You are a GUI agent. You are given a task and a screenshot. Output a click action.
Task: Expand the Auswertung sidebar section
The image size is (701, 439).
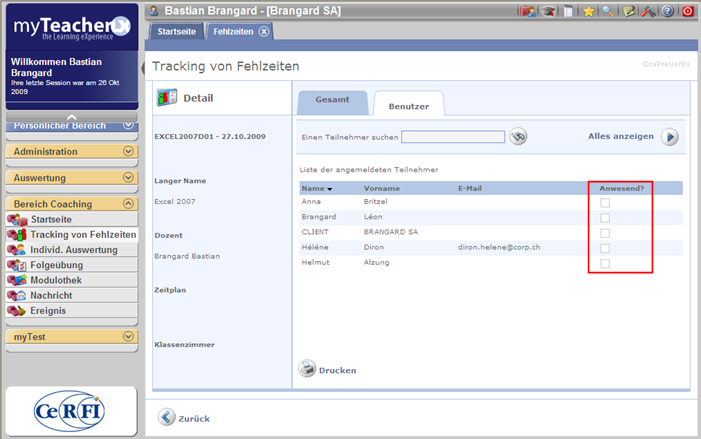pos(128,178)
